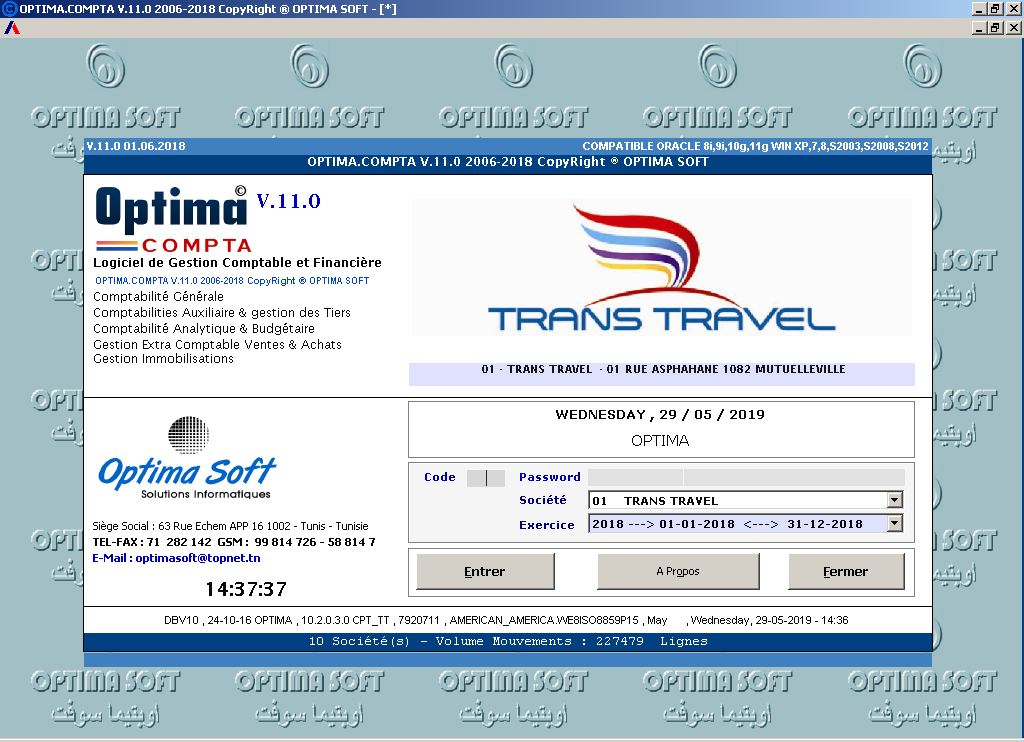Click the red A application menu icon
The height and width of the screenshot is (742, 1024).
point(12,27)
